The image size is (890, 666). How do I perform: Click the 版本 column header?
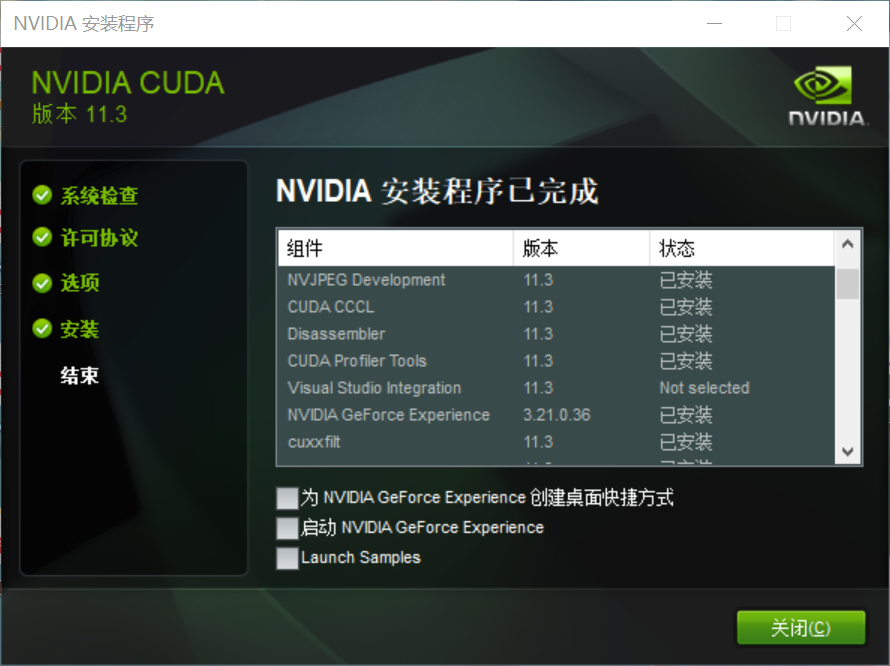pos(538,247)
